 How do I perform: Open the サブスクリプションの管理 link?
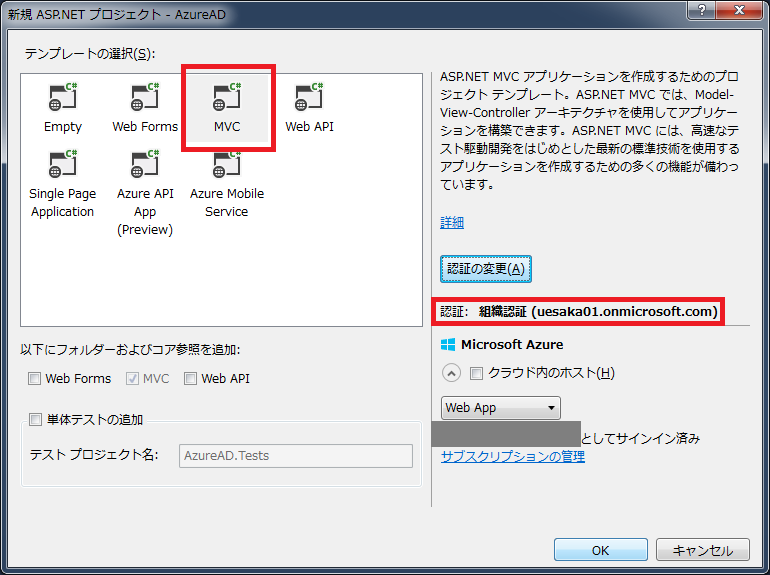click(513, 457)
